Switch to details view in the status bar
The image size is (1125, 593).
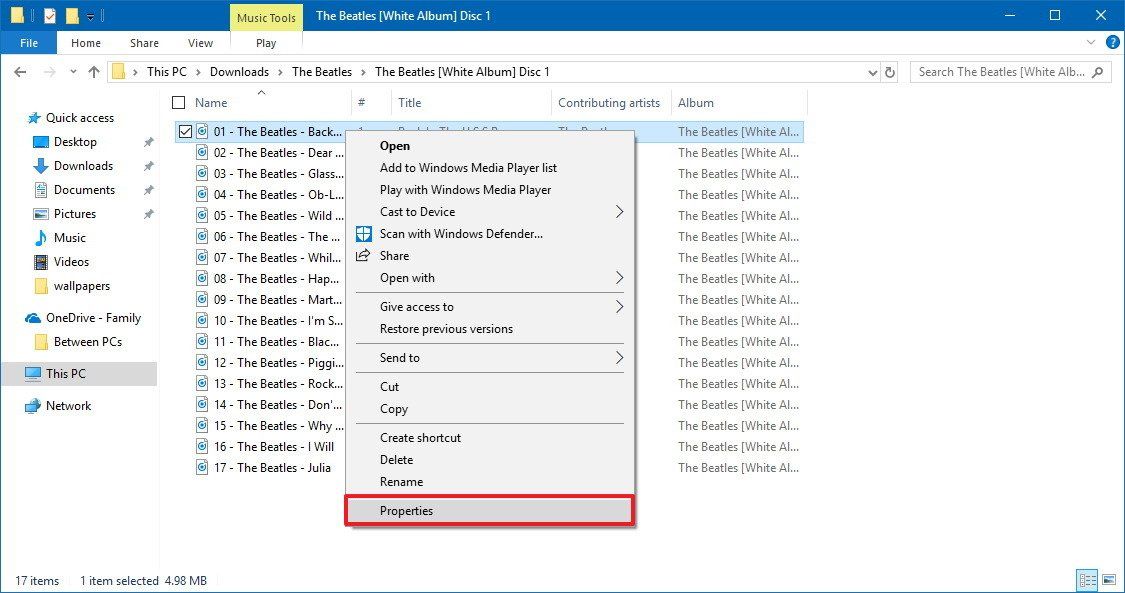pyautogui.click(x=1086, y=580)
